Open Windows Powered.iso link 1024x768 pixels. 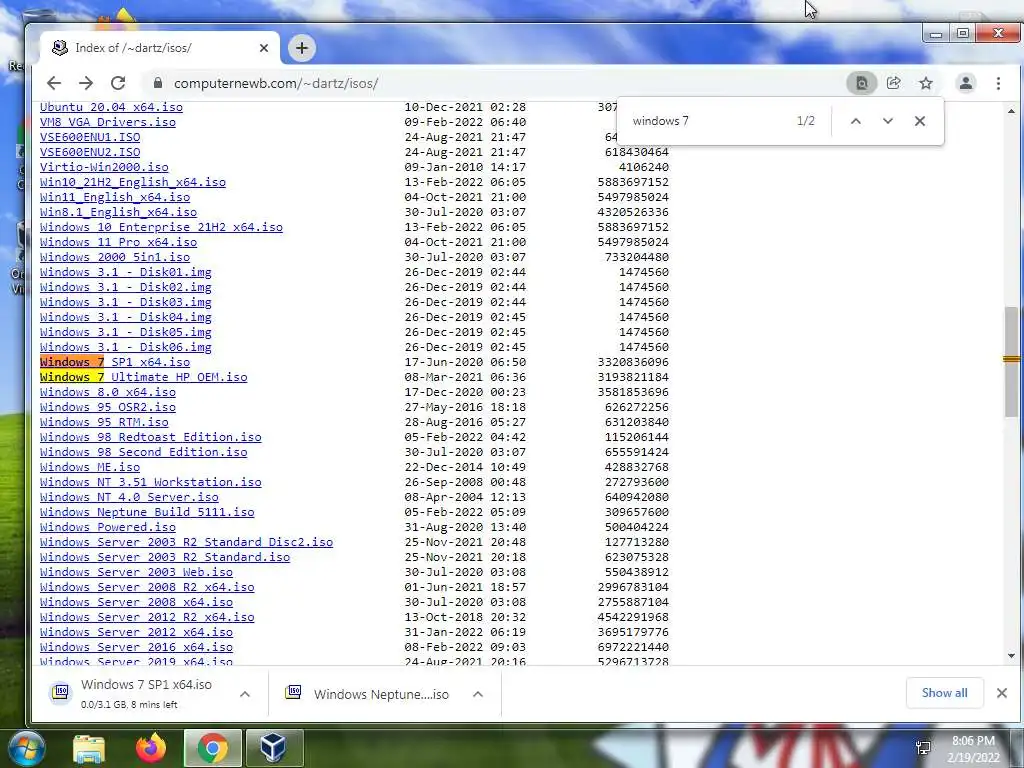click(108, 527)
